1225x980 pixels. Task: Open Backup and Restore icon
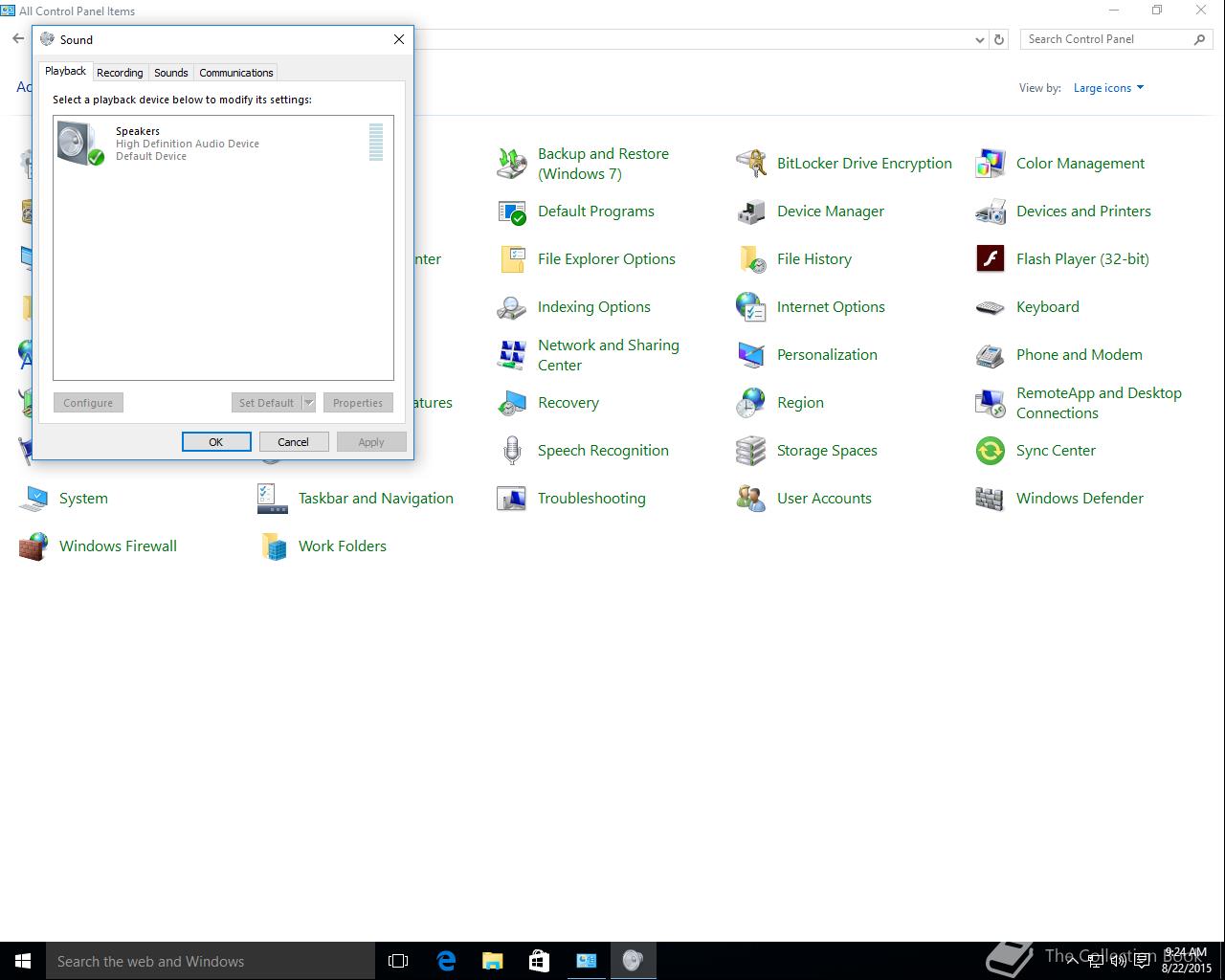[x=512, y=164]
